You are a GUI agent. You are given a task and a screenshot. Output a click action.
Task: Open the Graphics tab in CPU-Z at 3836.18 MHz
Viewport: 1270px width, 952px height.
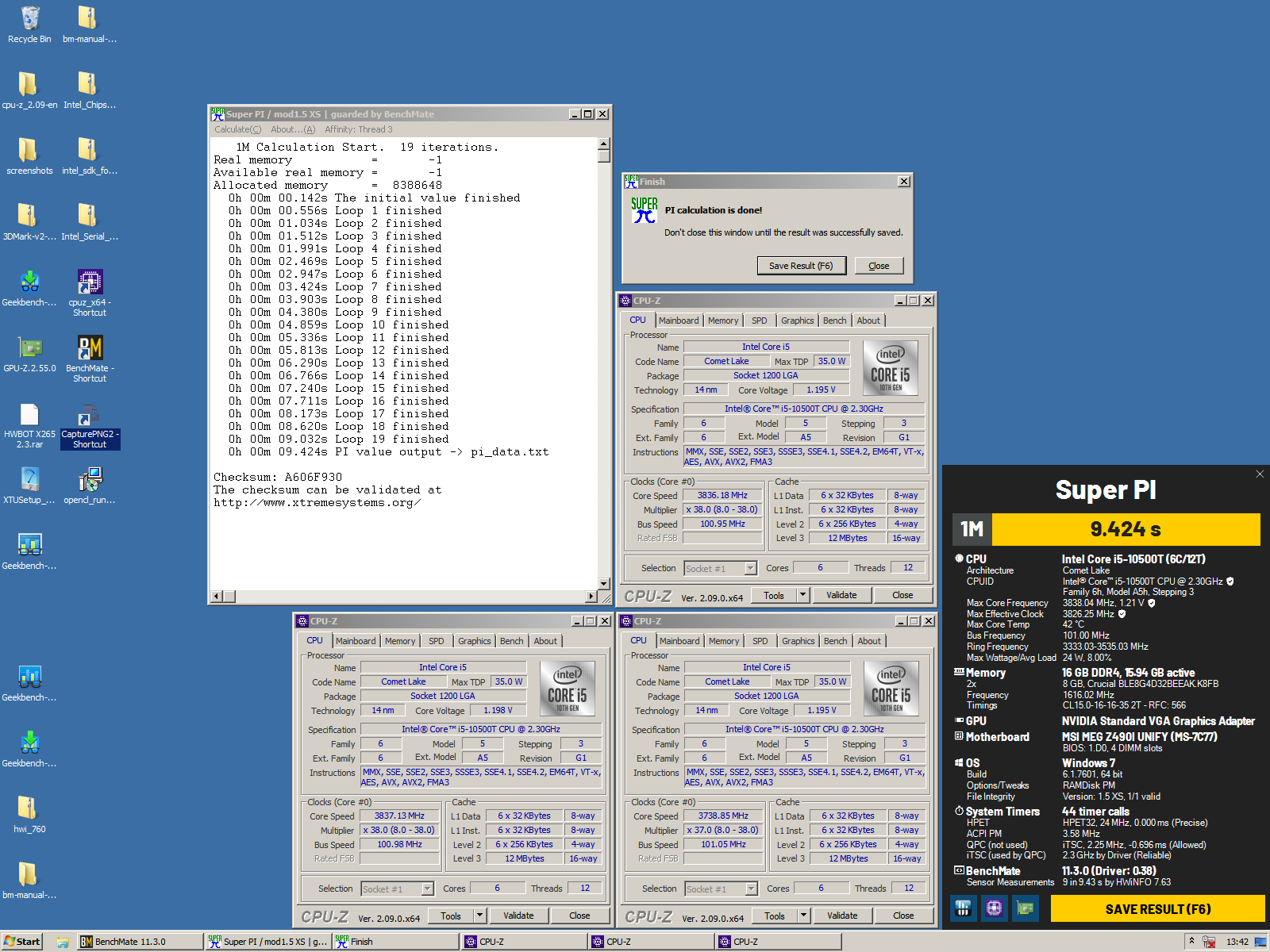pos(797,321)
